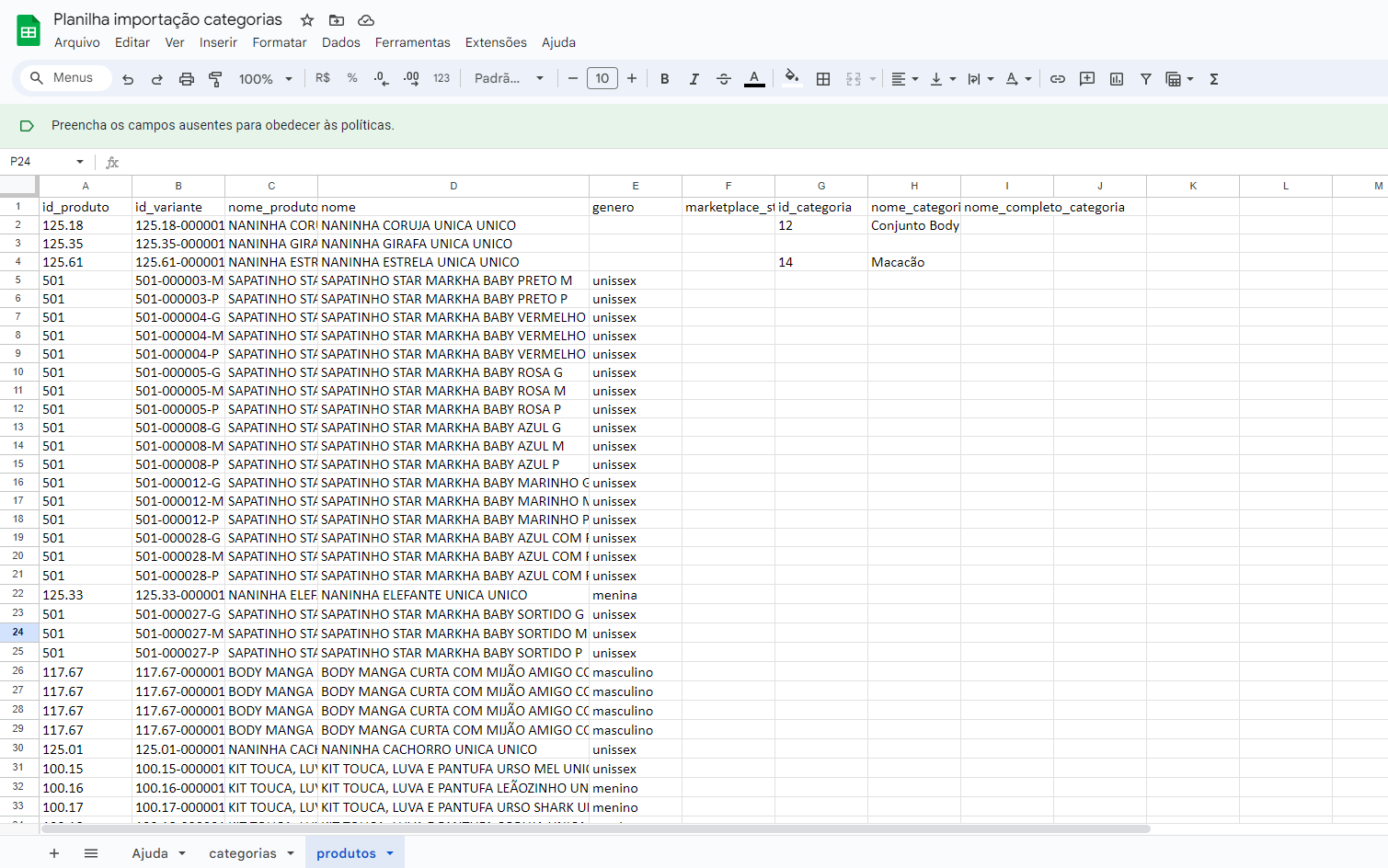Screen dimensions: 1388x868
Task: Open produtos tab options arrow
Action: 390,853
